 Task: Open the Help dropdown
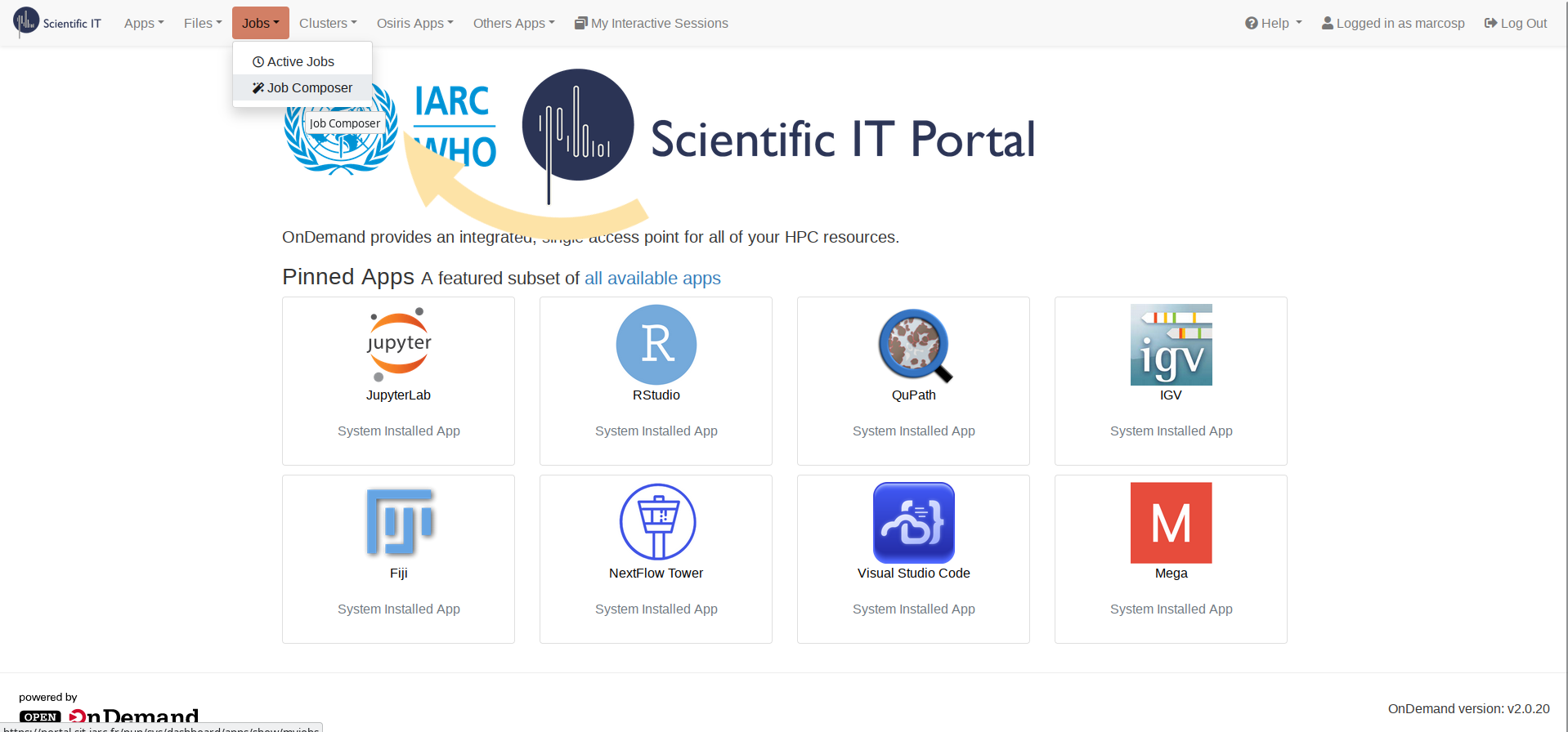coord(1273,23)
